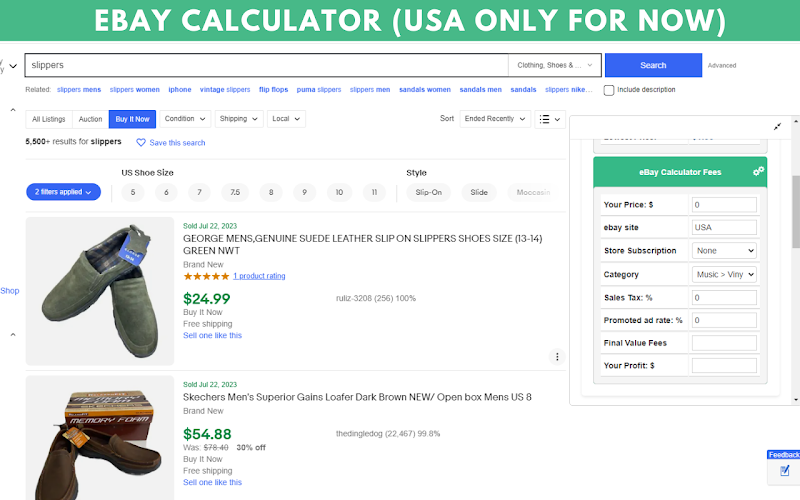Select US shoe size 7
The height and width of the screenshot is (500, 800).
point(199,192)
